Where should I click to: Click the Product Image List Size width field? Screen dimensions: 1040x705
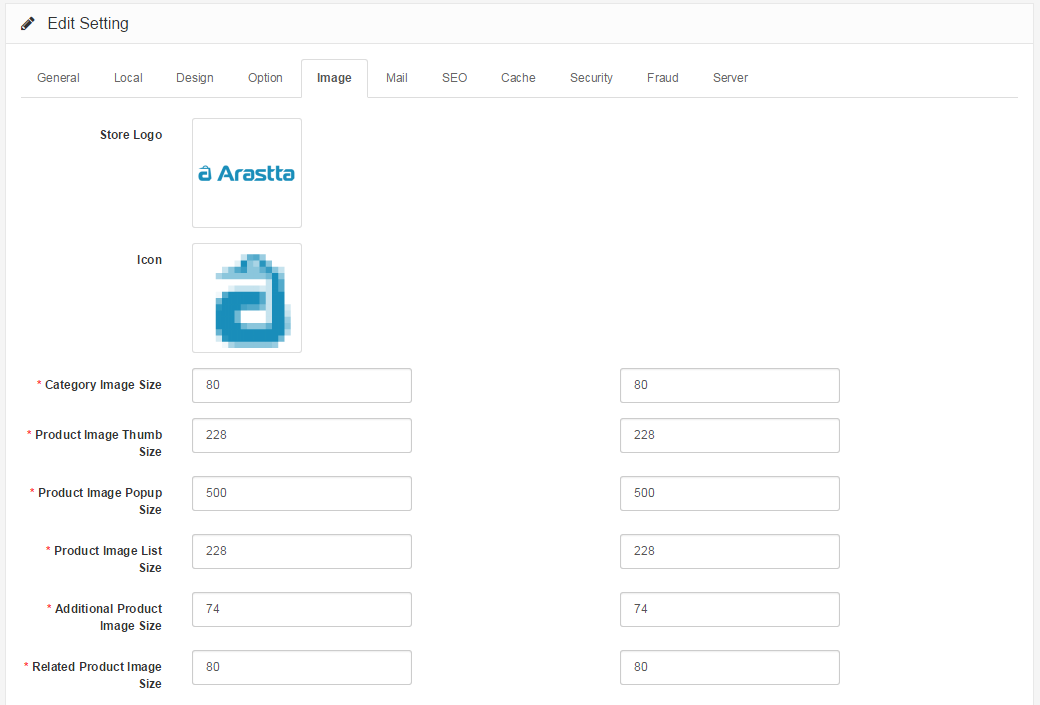click(301, 551)
